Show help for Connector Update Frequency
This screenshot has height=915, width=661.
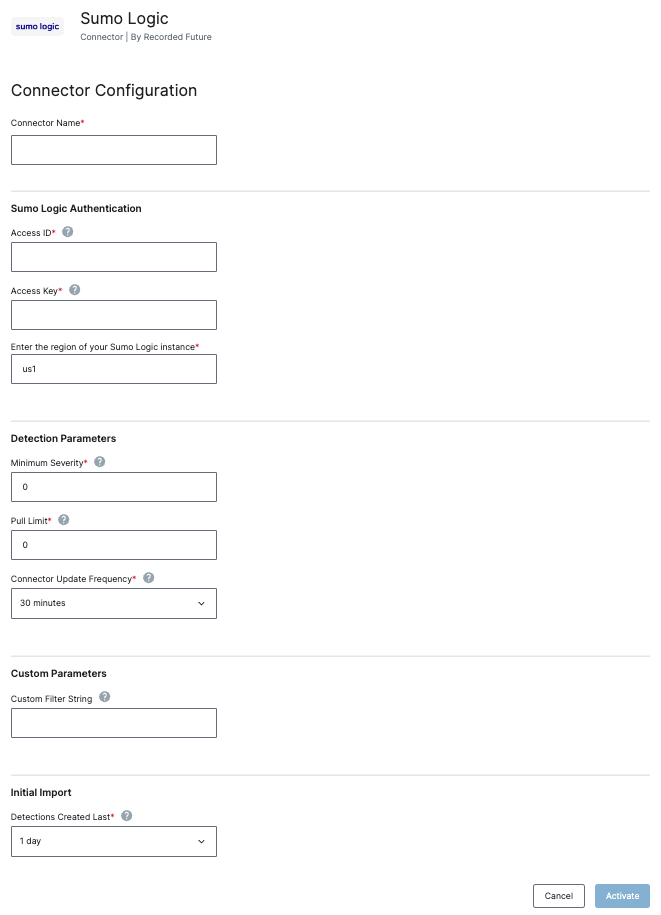(x=149, y=578)
